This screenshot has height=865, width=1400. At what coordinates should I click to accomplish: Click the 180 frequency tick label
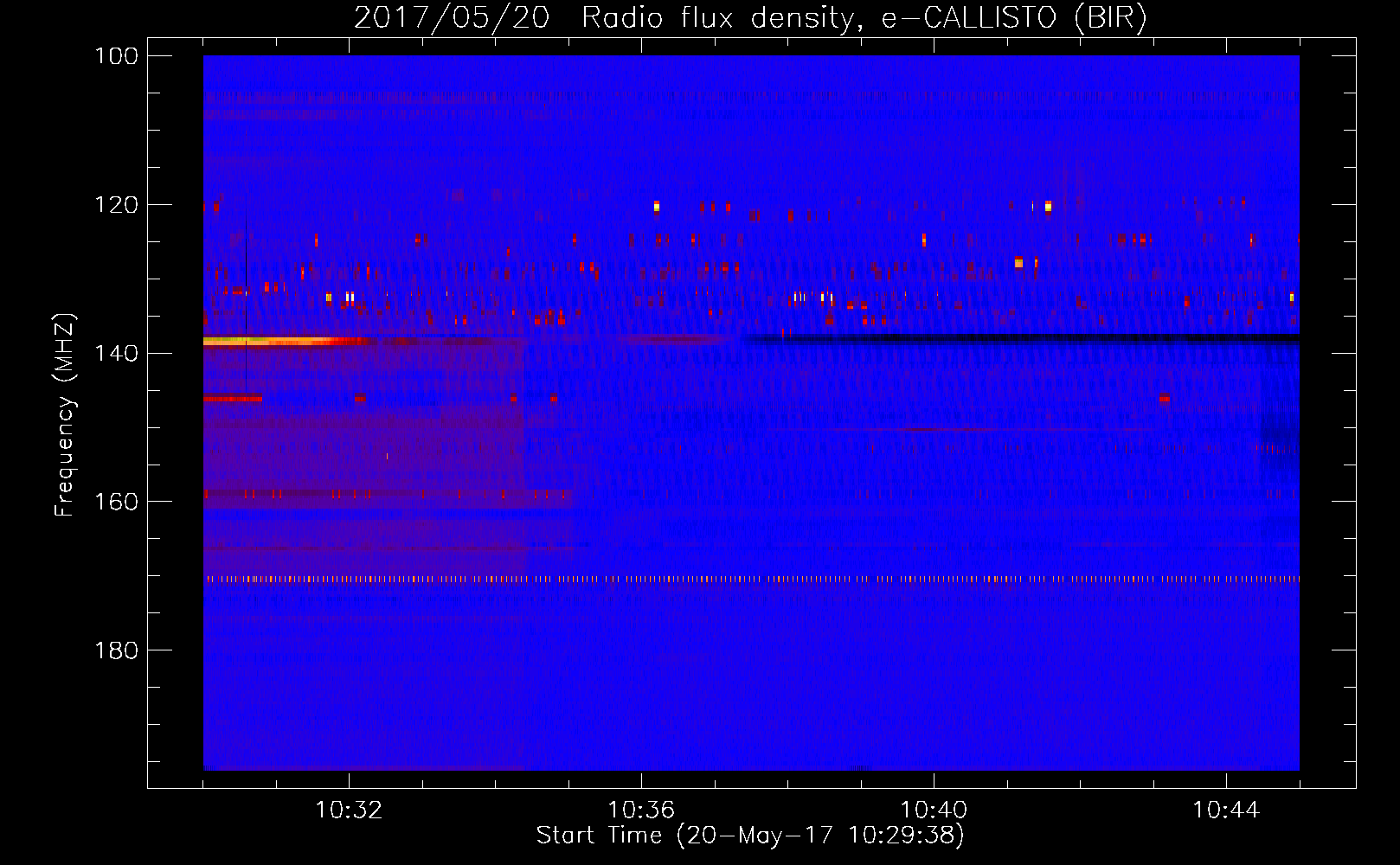[116, 650]
